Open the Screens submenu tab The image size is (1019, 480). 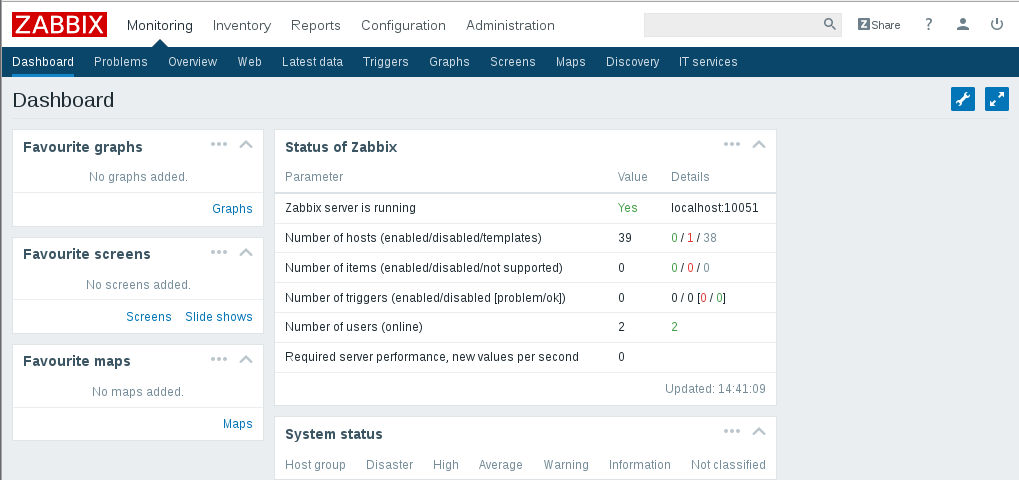(513, 62)
